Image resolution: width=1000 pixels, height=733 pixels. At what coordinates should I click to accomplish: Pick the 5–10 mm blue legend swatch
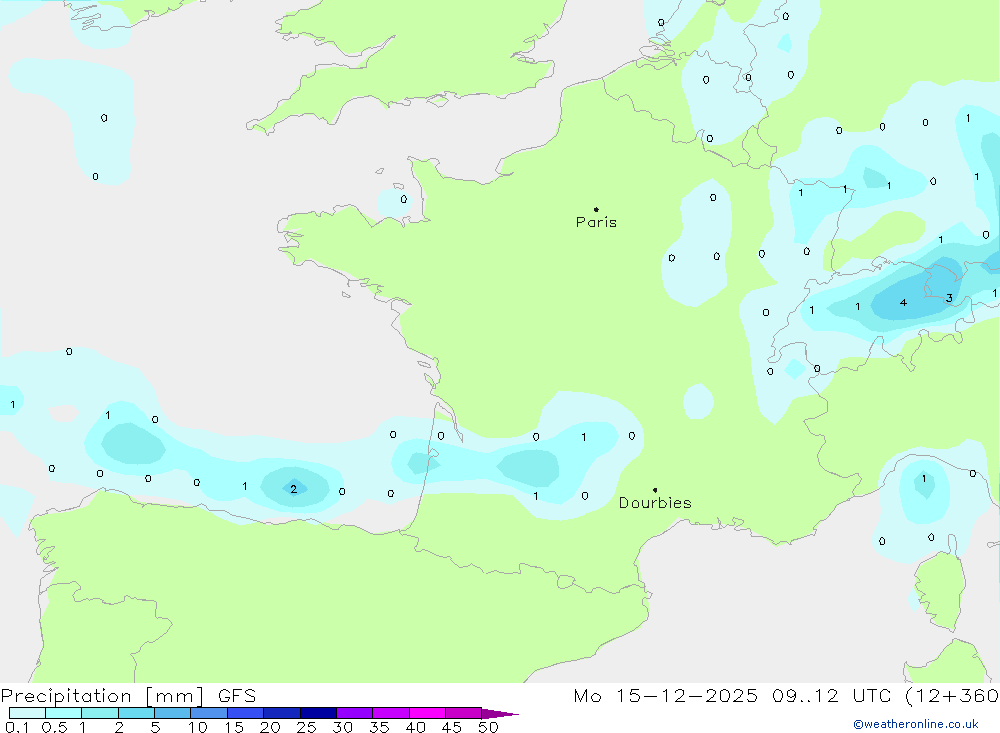pos(173,713)
